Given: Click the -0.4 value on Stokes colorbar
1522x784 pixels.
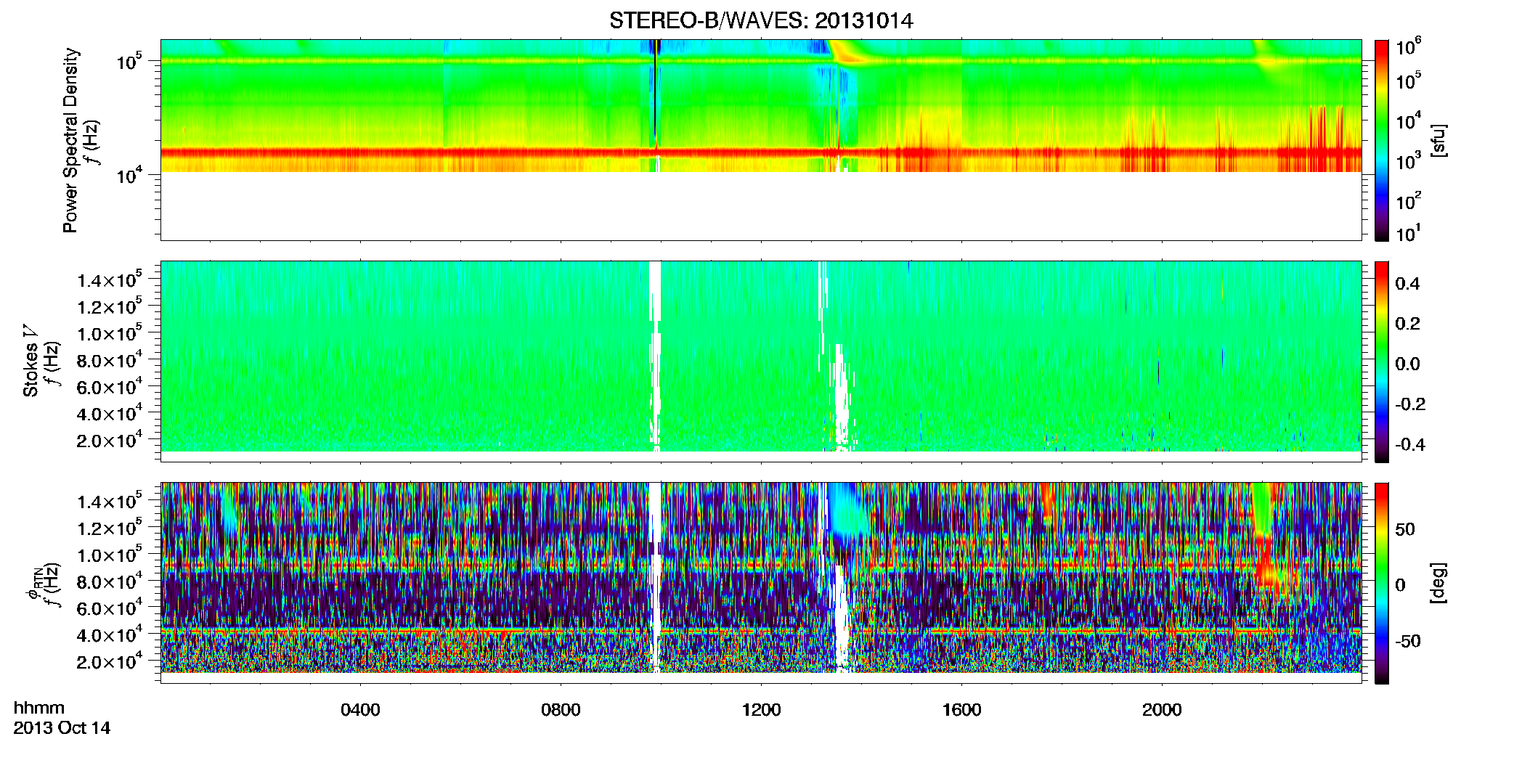Looking at the screenshot, I should (x=1410, y=444).
